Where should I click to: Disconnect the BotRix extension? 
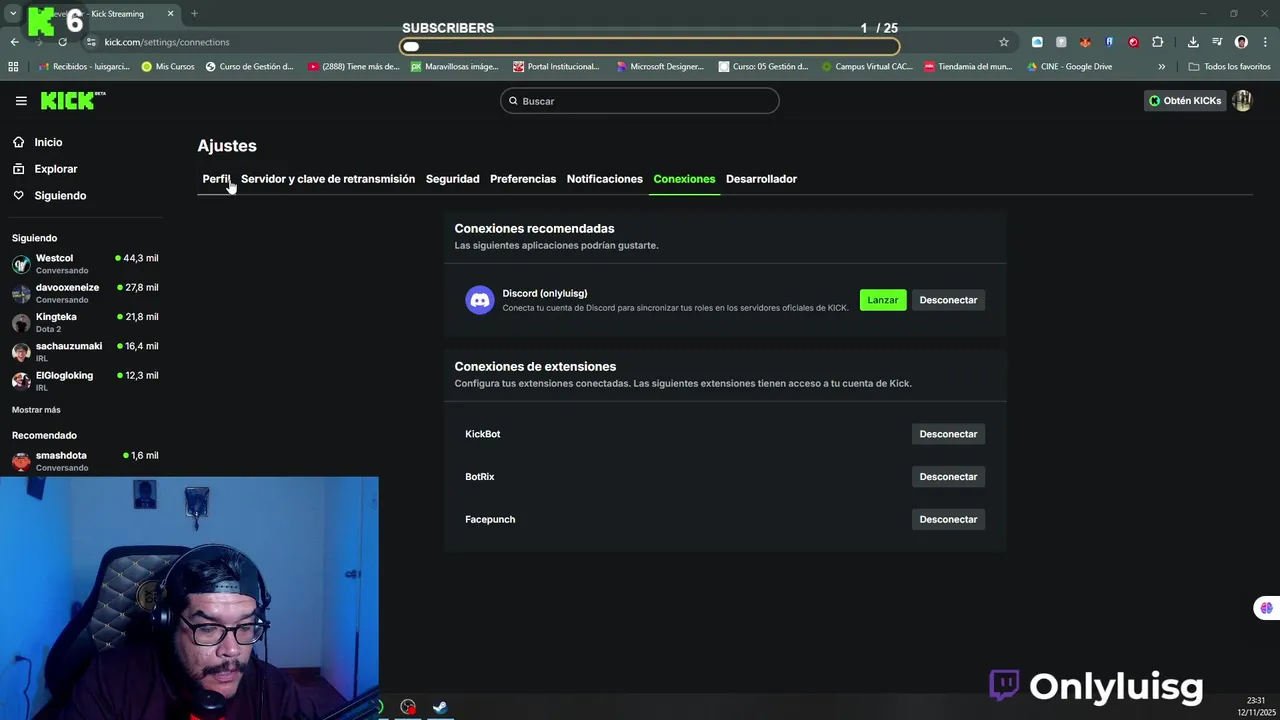948,477
